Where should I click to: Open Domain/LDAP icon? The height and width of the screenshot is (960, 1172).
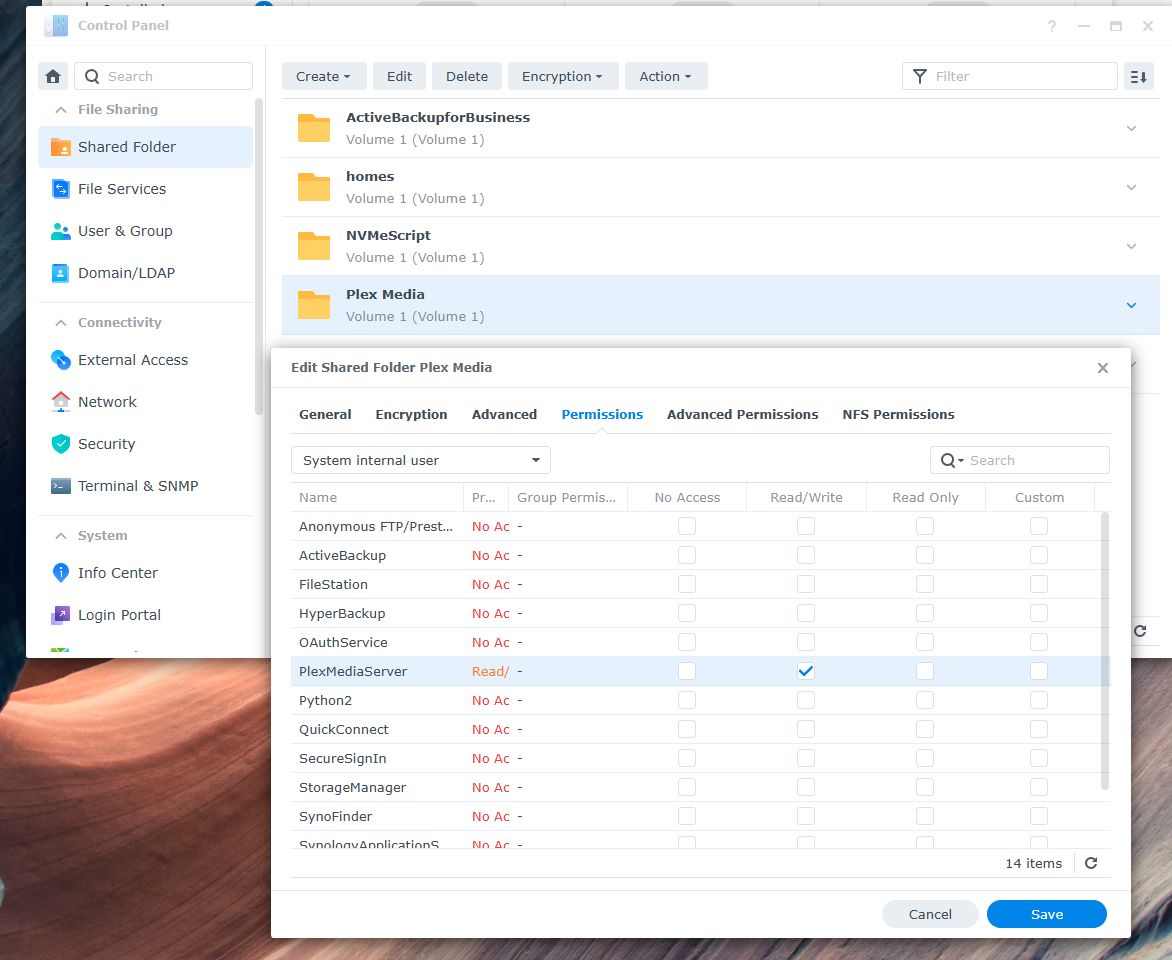click(x=61, y=273)
